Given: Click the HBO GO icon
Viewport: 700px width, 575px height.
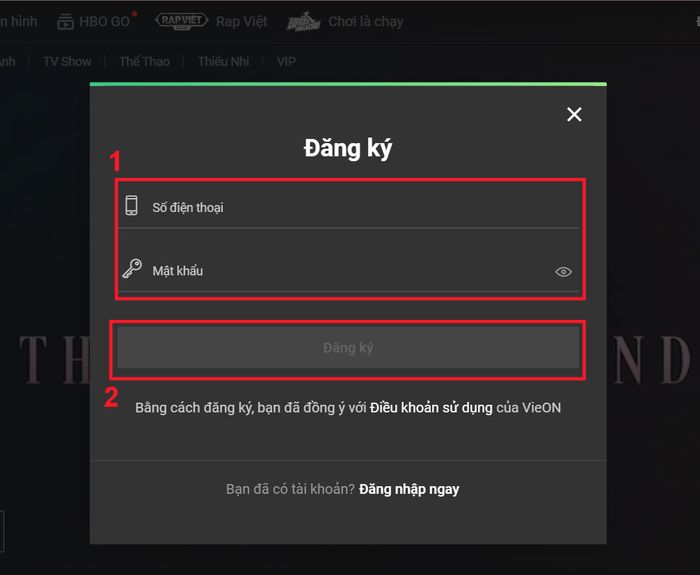Looking at the screenshot, I should click(x=65, y=21).
